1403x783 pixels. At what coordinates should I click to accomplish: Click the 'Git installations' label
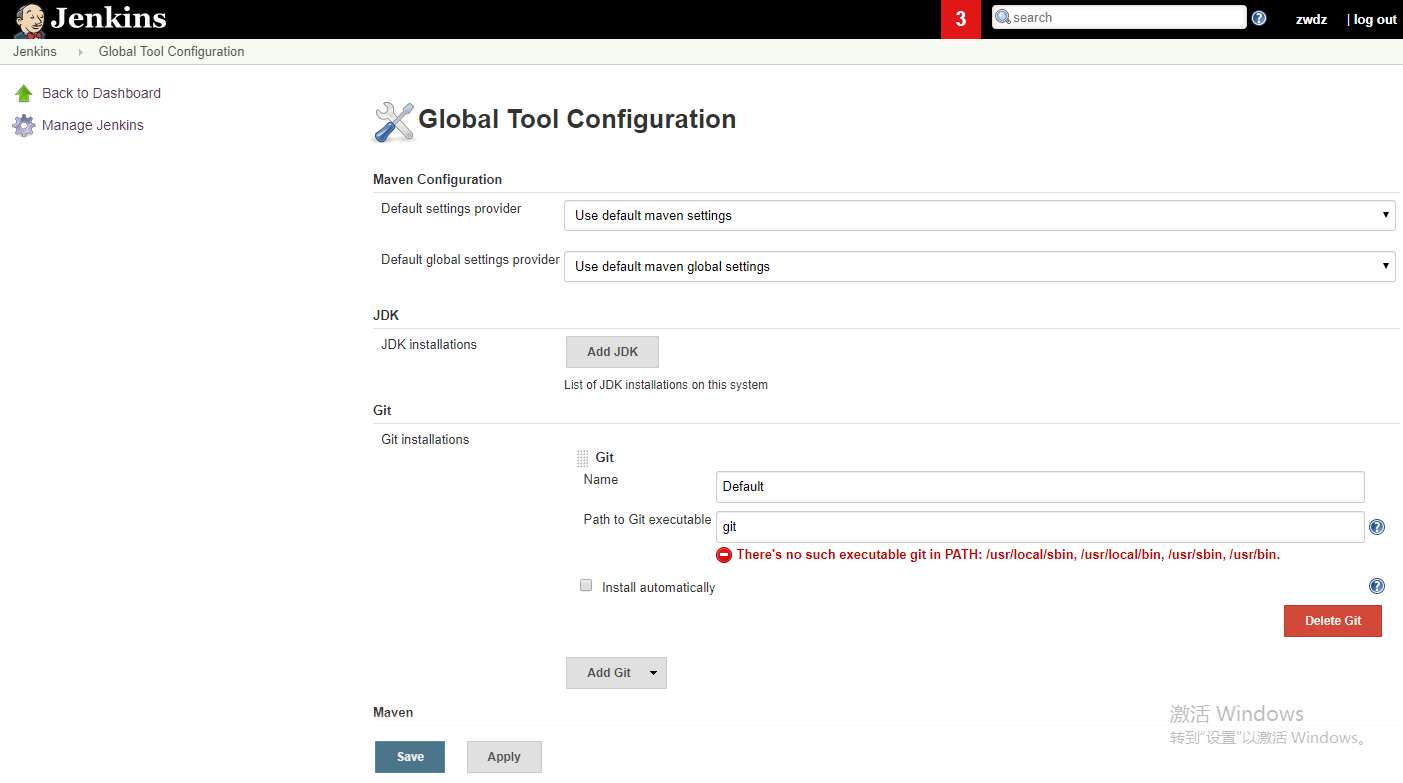click(425, 440)
